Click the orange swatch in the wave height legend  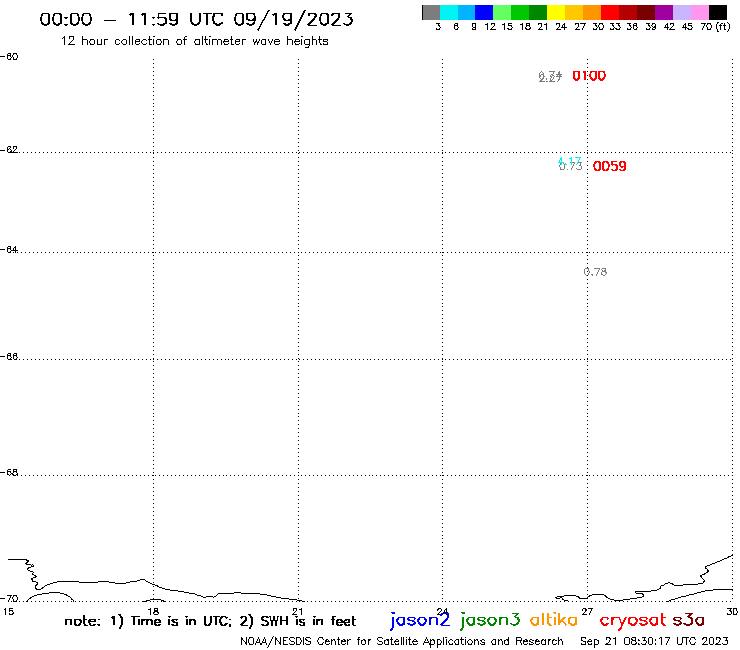pos(592,12)
